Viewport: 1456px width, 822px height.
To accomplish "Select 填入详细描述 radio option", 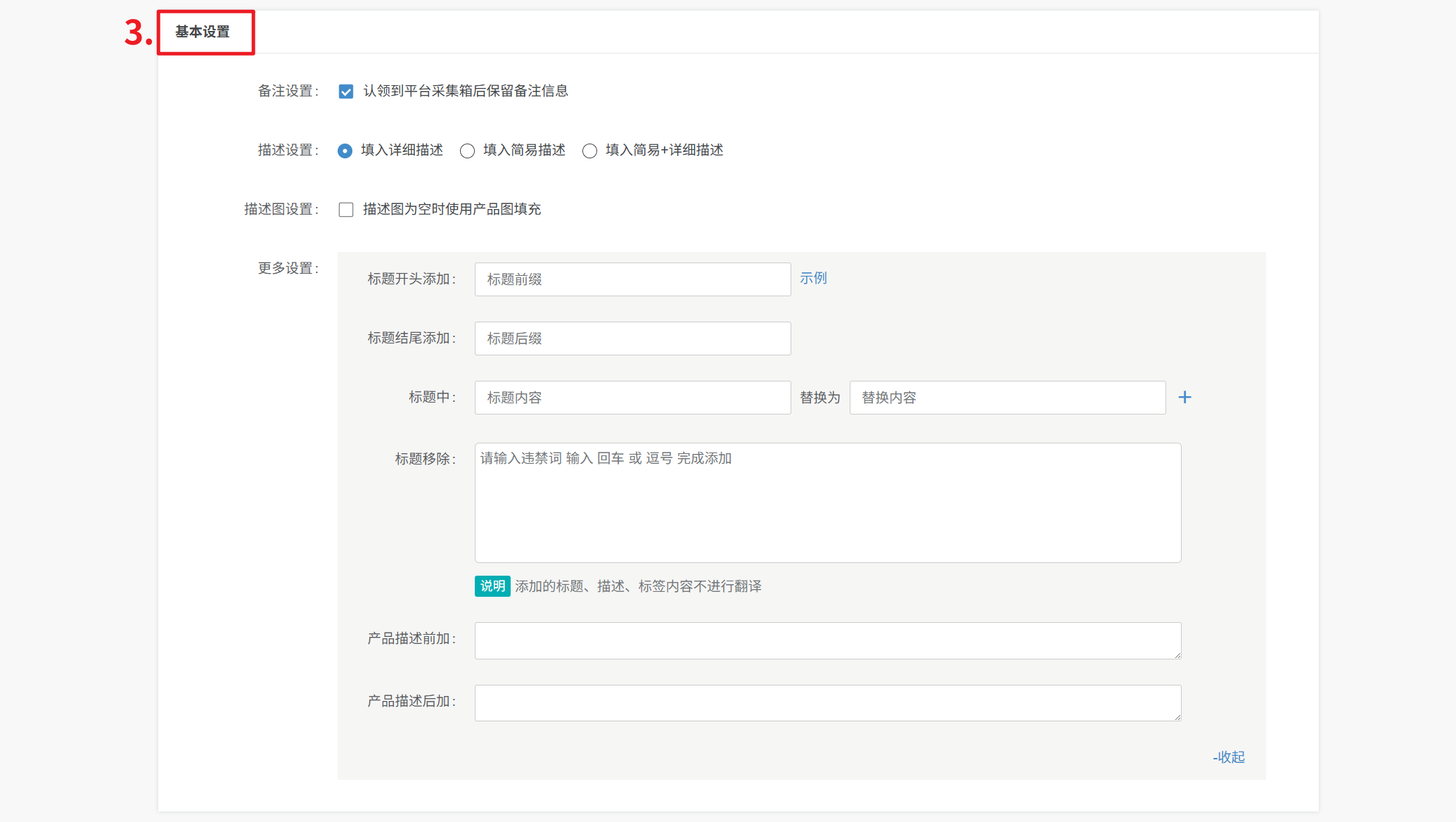I will (345, 151).
